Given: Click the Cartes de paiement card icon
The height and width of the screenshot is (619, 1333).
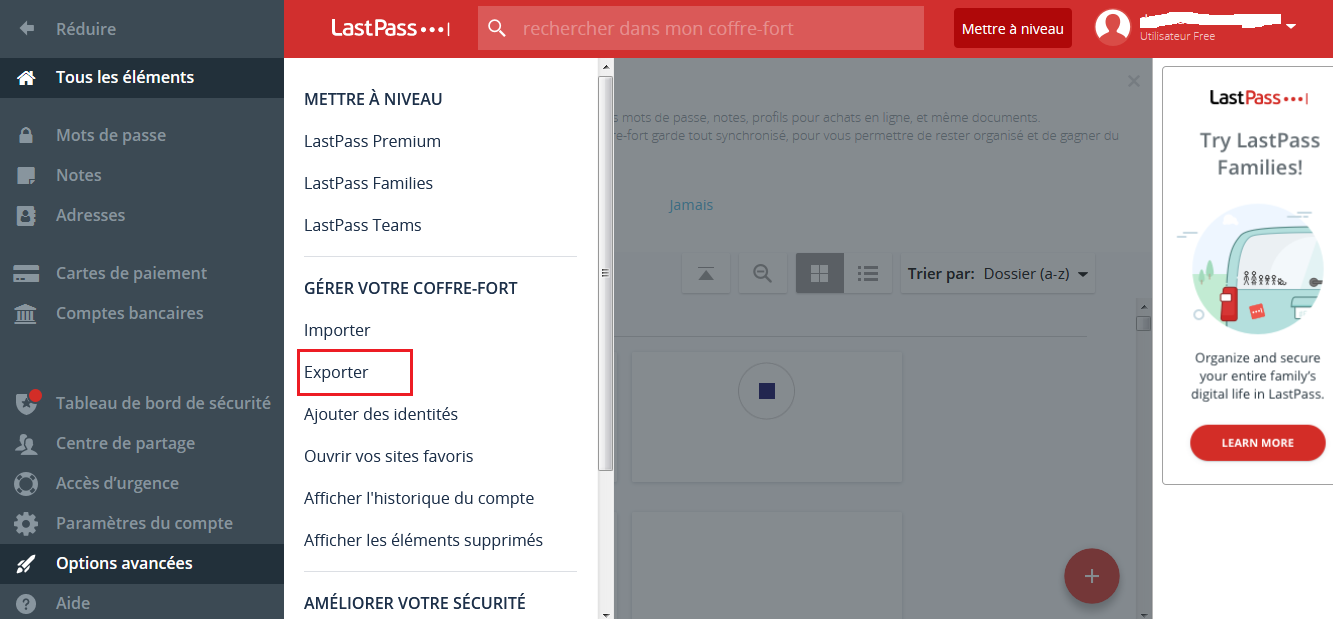Looking at the screenshot, I should [26, 273].
